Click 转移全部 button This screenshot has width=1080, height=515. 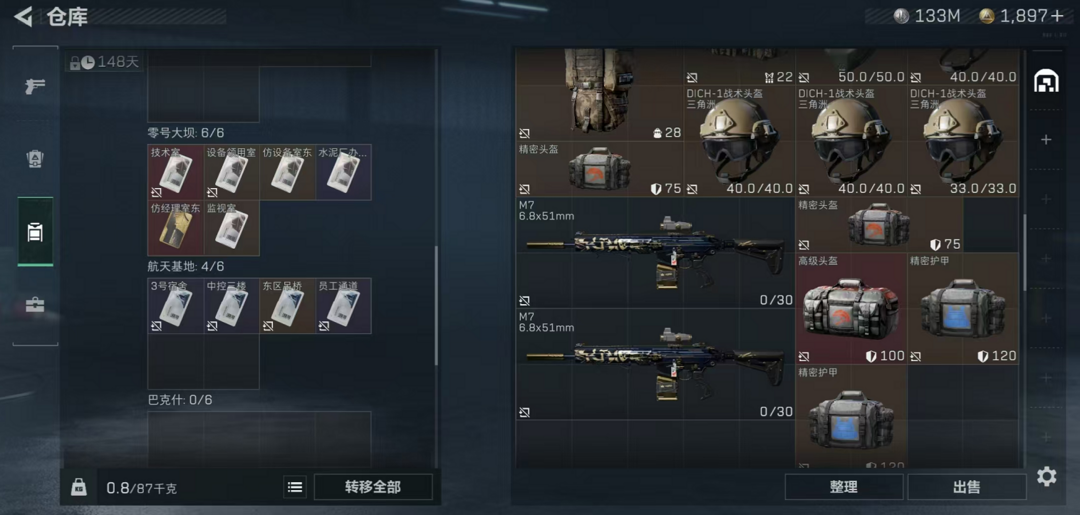[373, 487]
